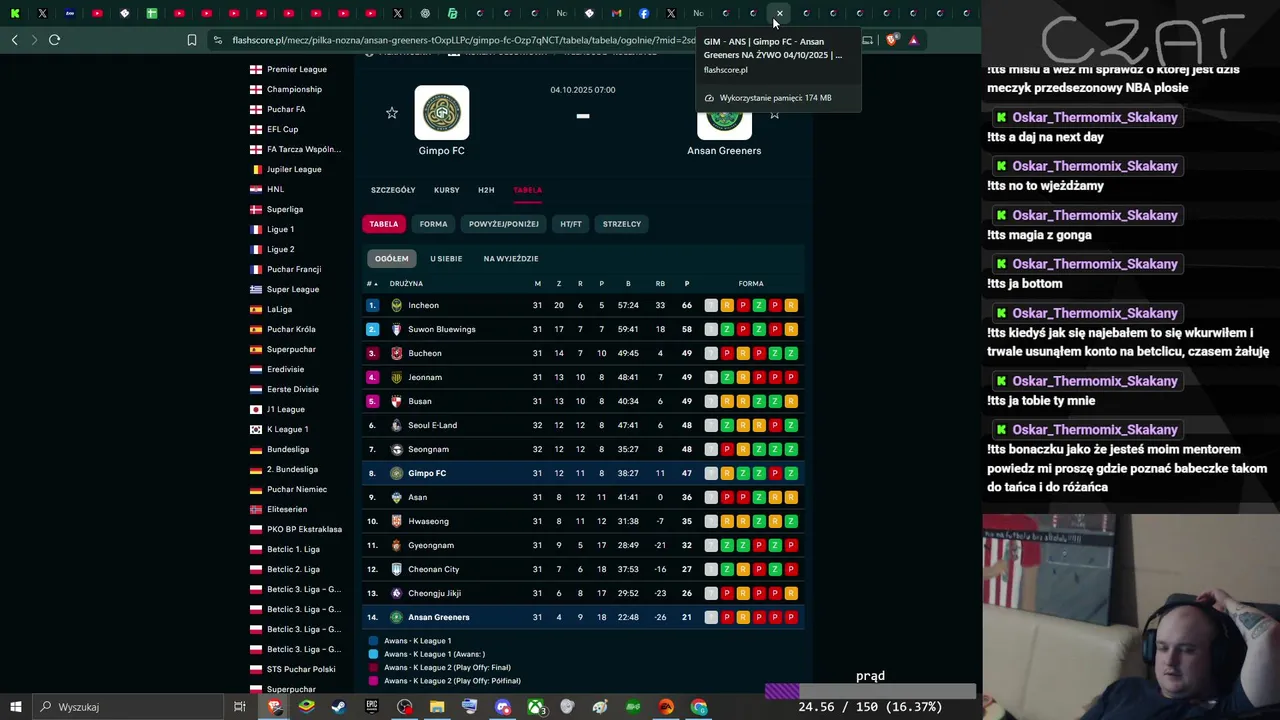Click the Ansan Greeners name under its logo
This screenshot has width=1280, height=720.
pos(724,151)
